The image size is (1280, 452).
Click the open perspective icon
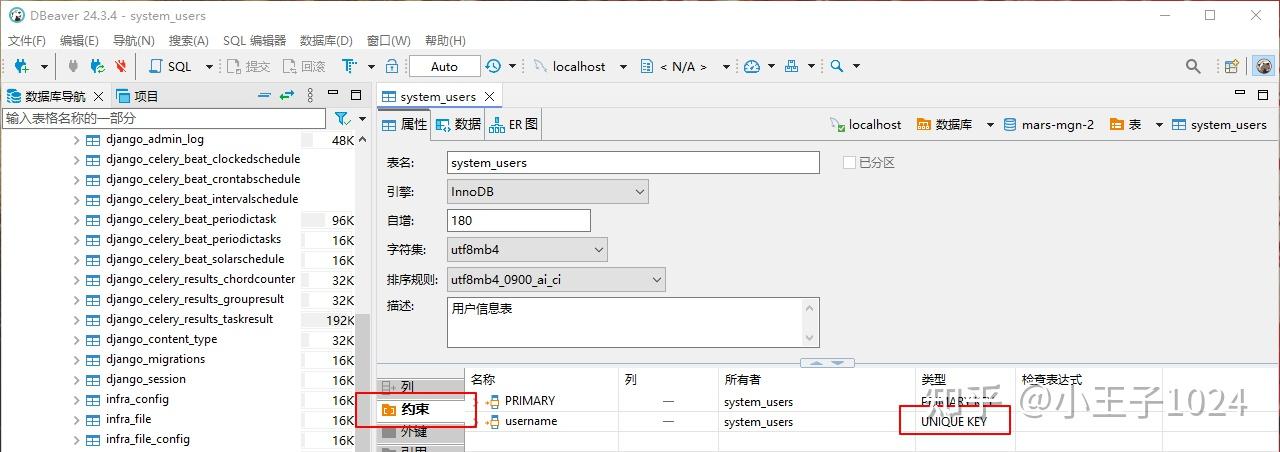1233,66
